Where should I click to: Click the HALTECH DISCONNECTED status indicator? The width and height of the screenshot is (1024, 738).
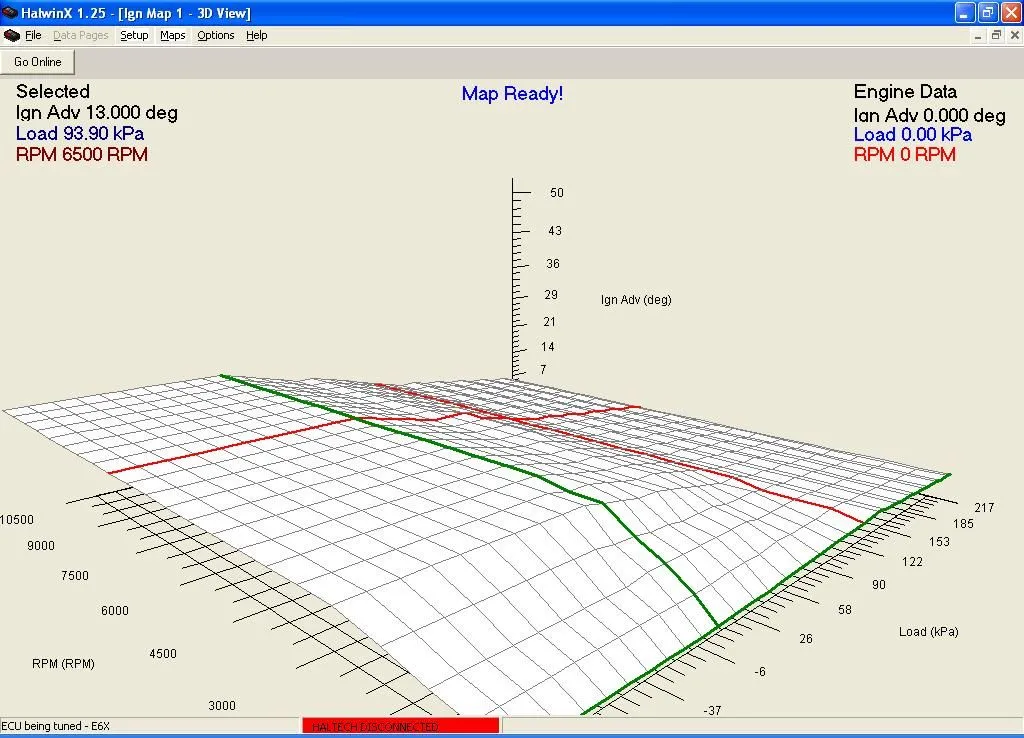coord(400,725)
